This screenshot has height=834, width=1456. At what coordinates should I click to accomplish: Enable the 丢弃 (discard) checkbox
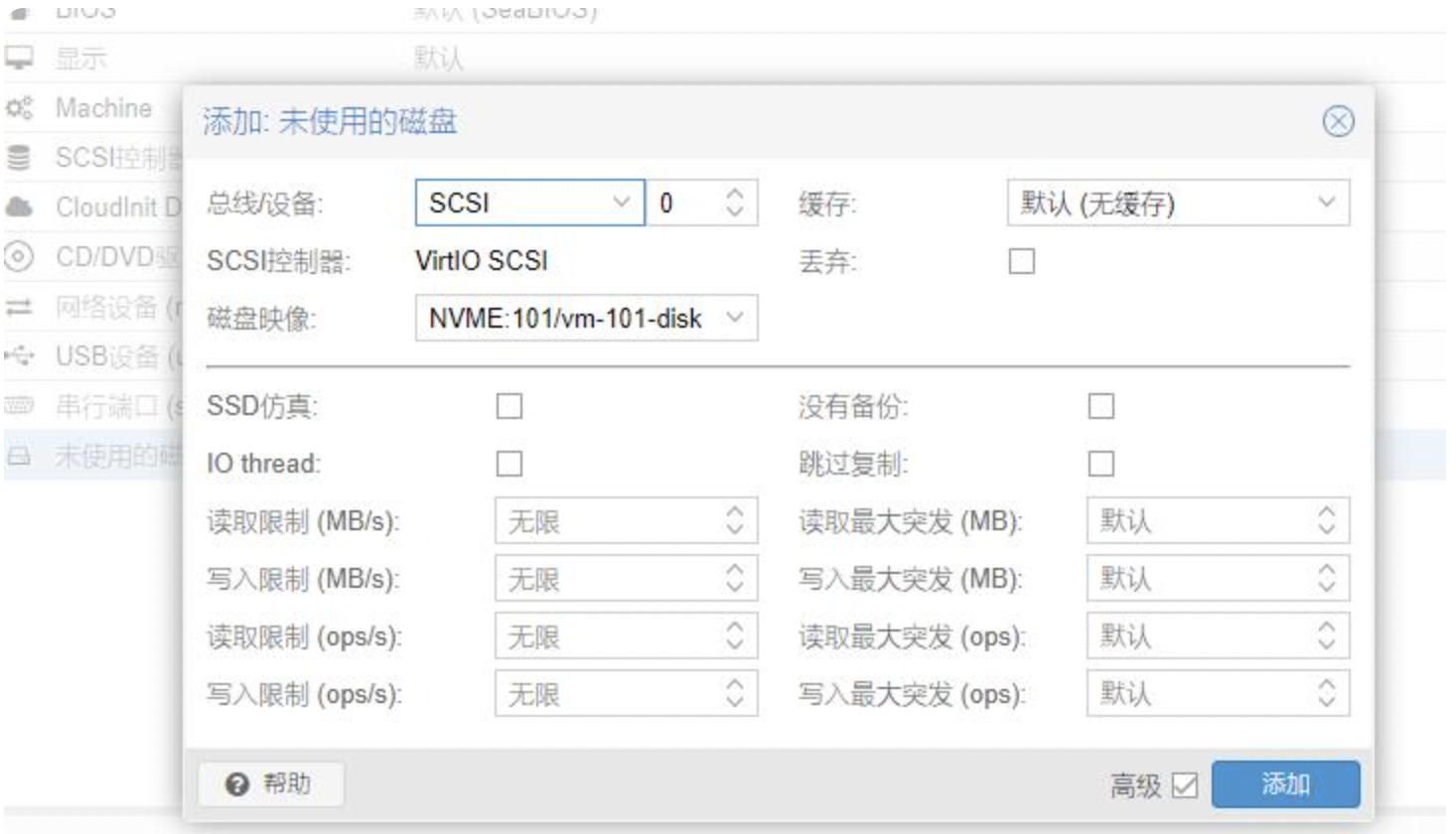click(x=1021, y=261)
